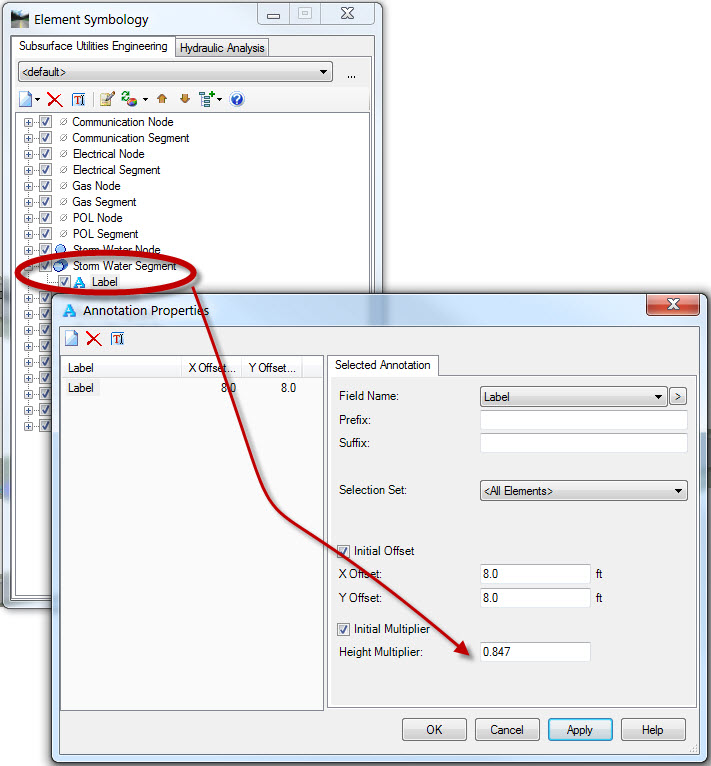Click Label column header
The image size is (711, 766).
[121, 368]
